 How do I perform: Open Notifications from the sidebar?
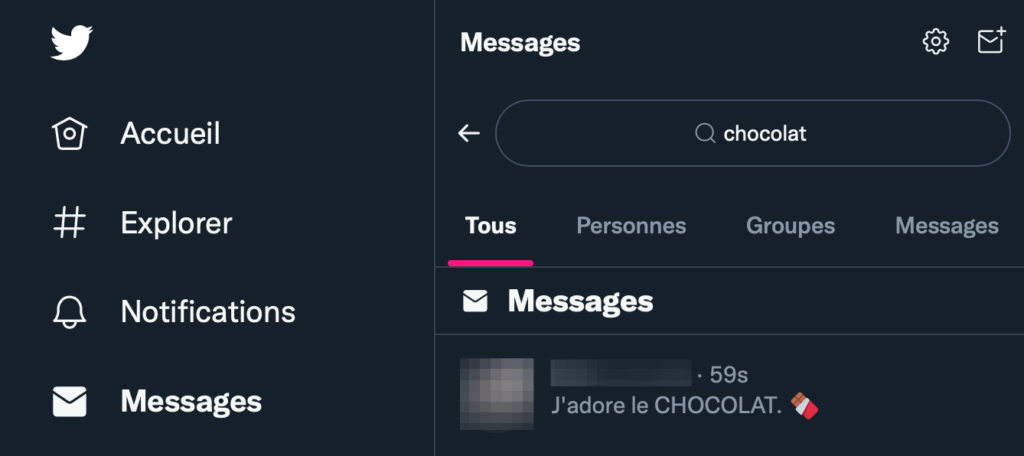coord(208,312)
